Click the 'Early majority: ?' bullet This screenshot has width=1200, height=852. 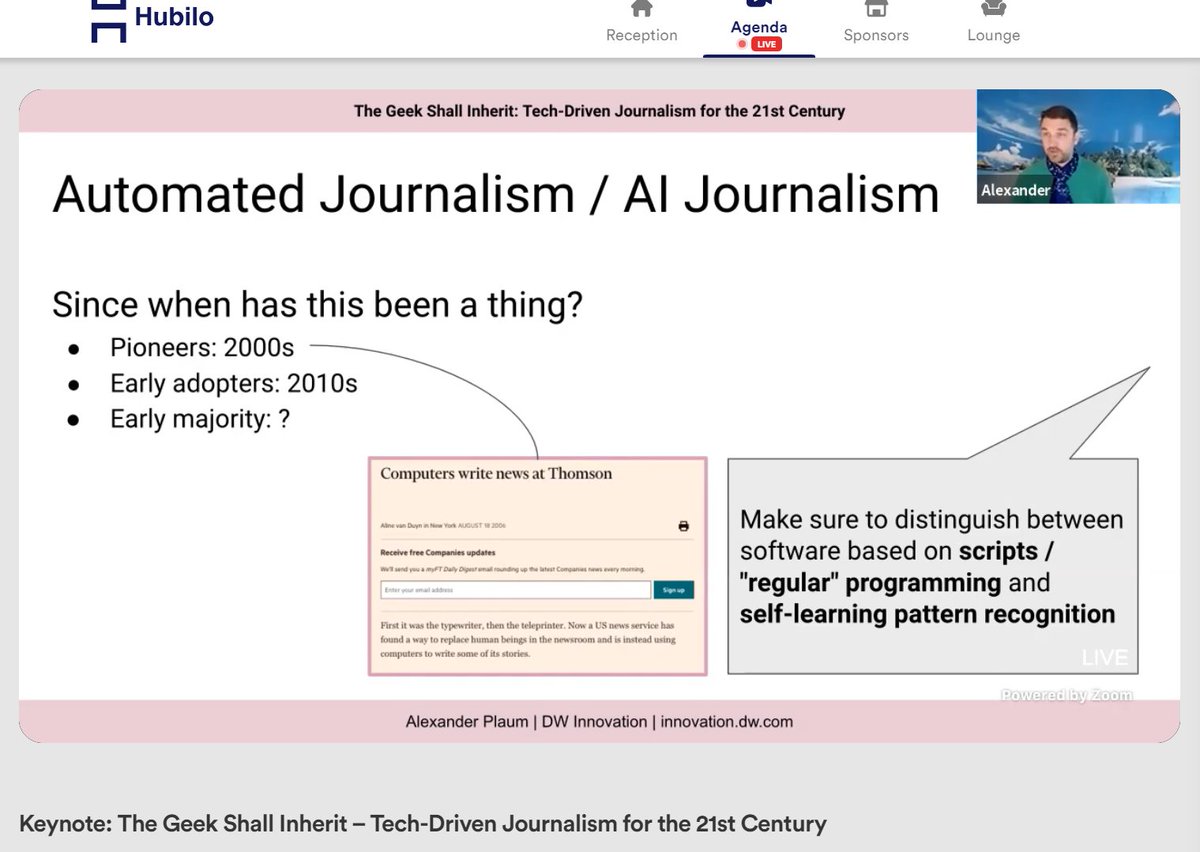tap(200, 418)
